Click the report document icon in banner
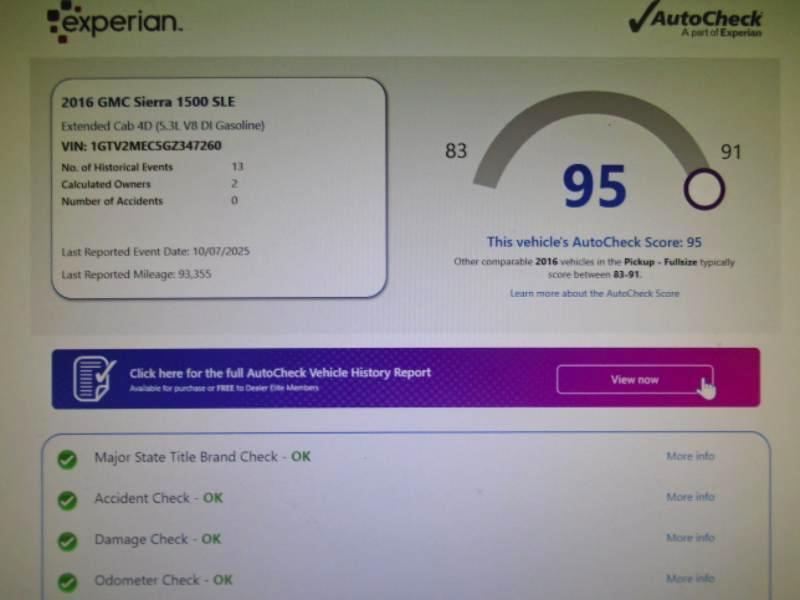 coord(94,378)
